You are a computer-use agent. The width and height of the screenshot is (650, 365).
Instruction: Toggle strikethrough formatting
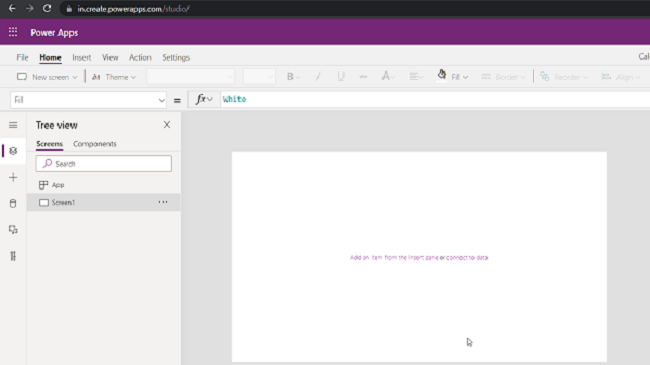pyautogui.click(x=363, y=77)
